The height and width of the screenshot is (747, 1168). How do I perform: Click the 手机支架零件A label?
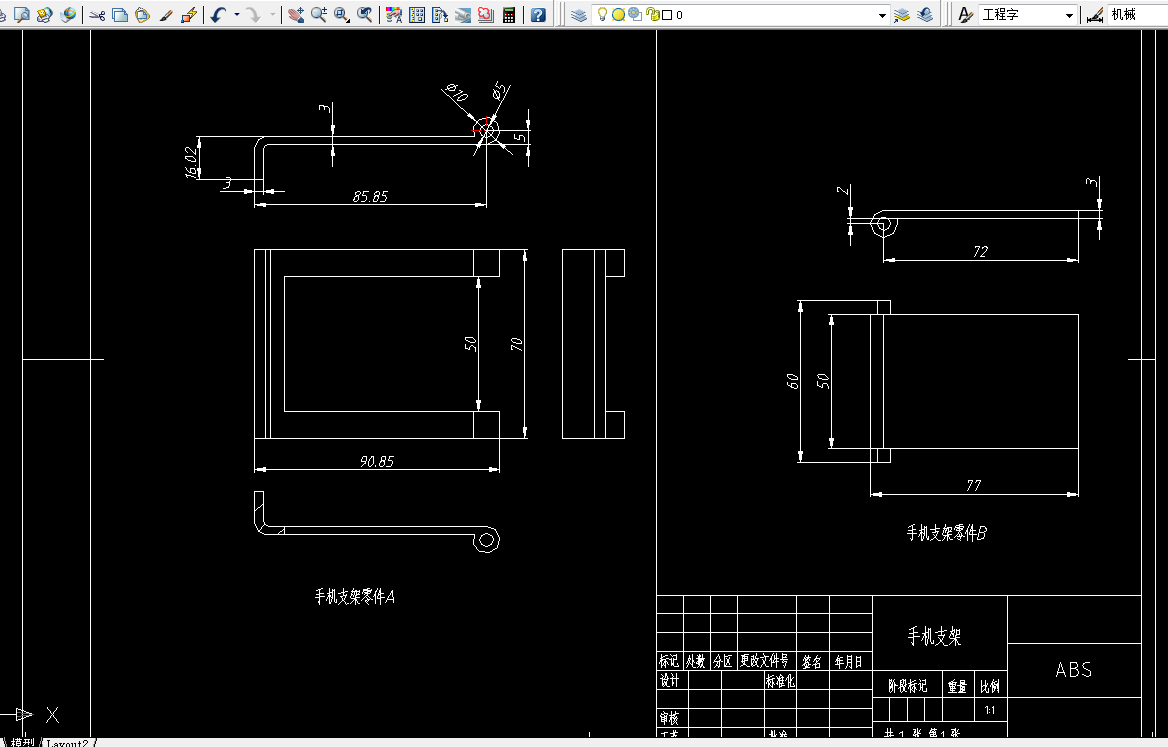tap(355, 597)
